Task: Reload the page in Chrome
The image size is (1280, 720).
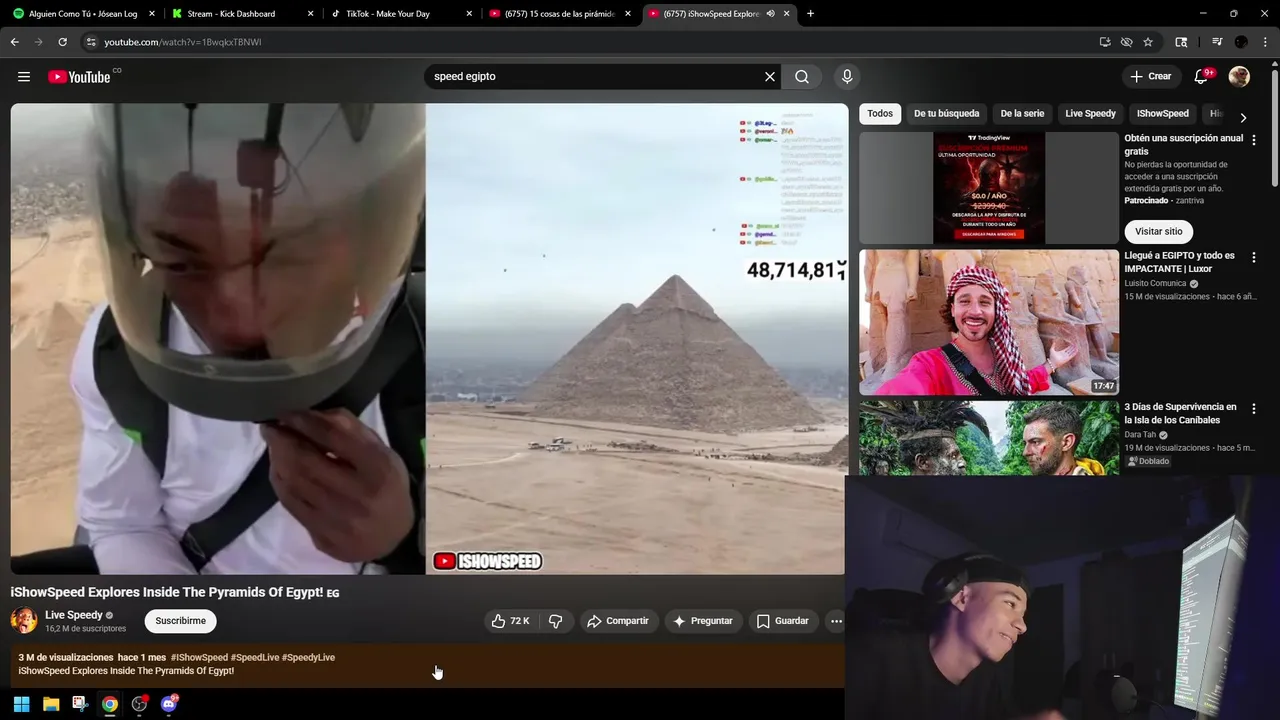Action: click(62, 42)
